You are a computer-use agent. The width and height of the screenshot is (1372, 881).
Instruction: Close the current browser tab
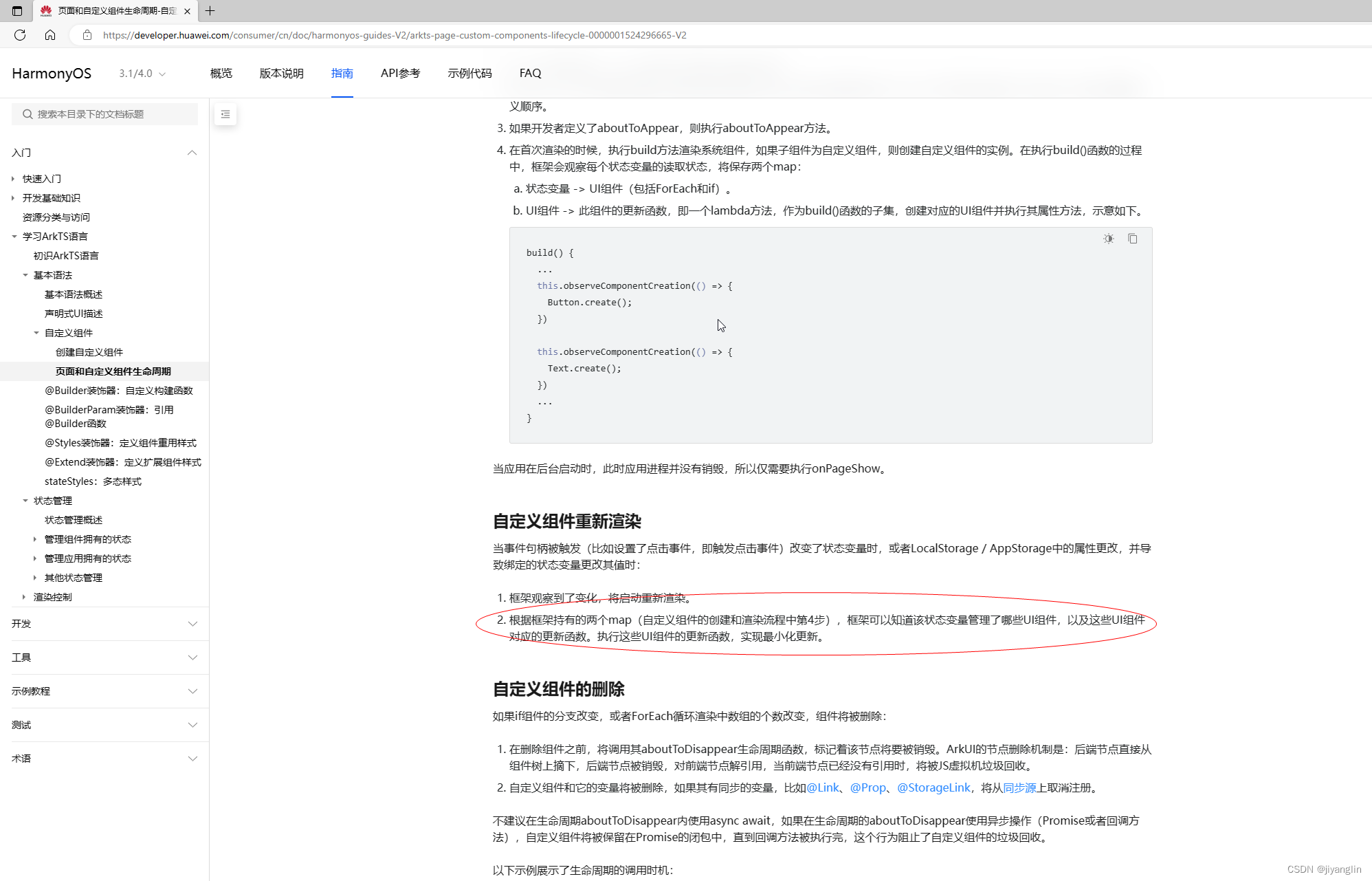pos(187,11)
